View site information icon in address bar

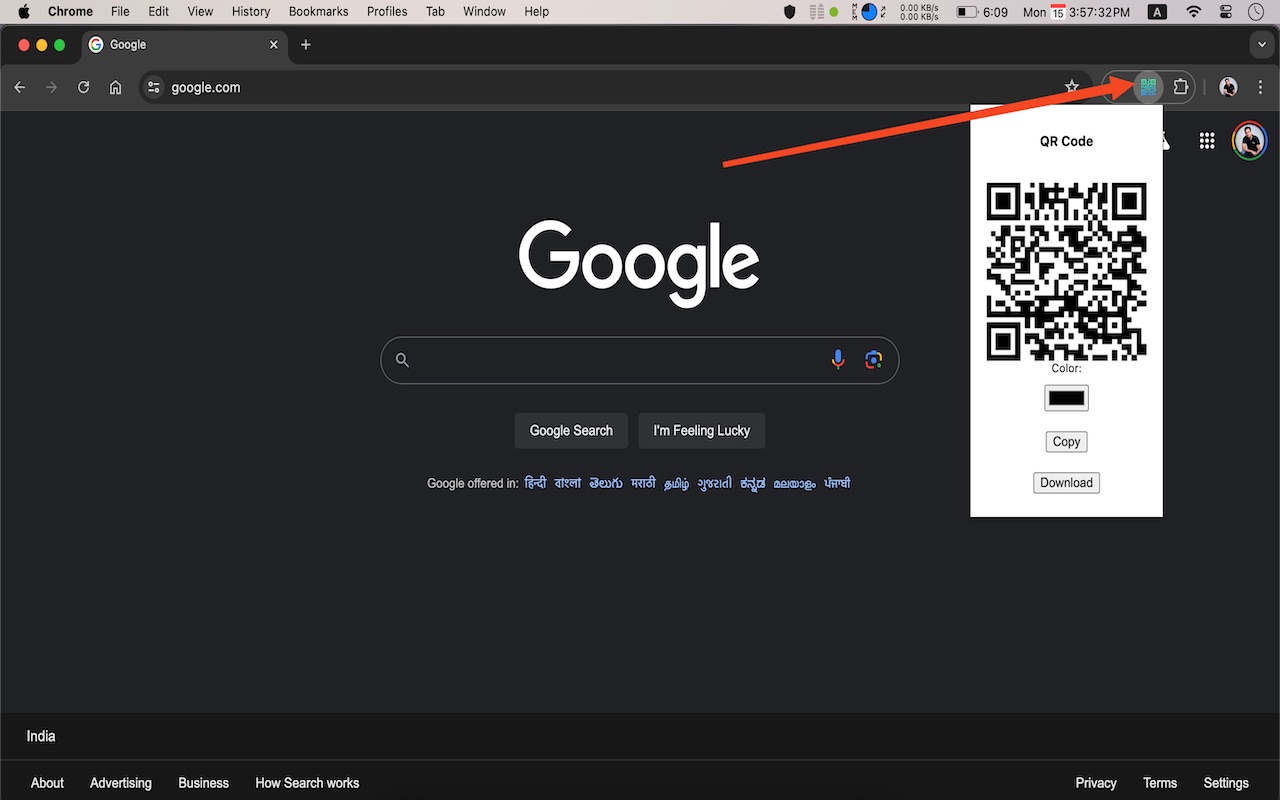tap(153, 87)
